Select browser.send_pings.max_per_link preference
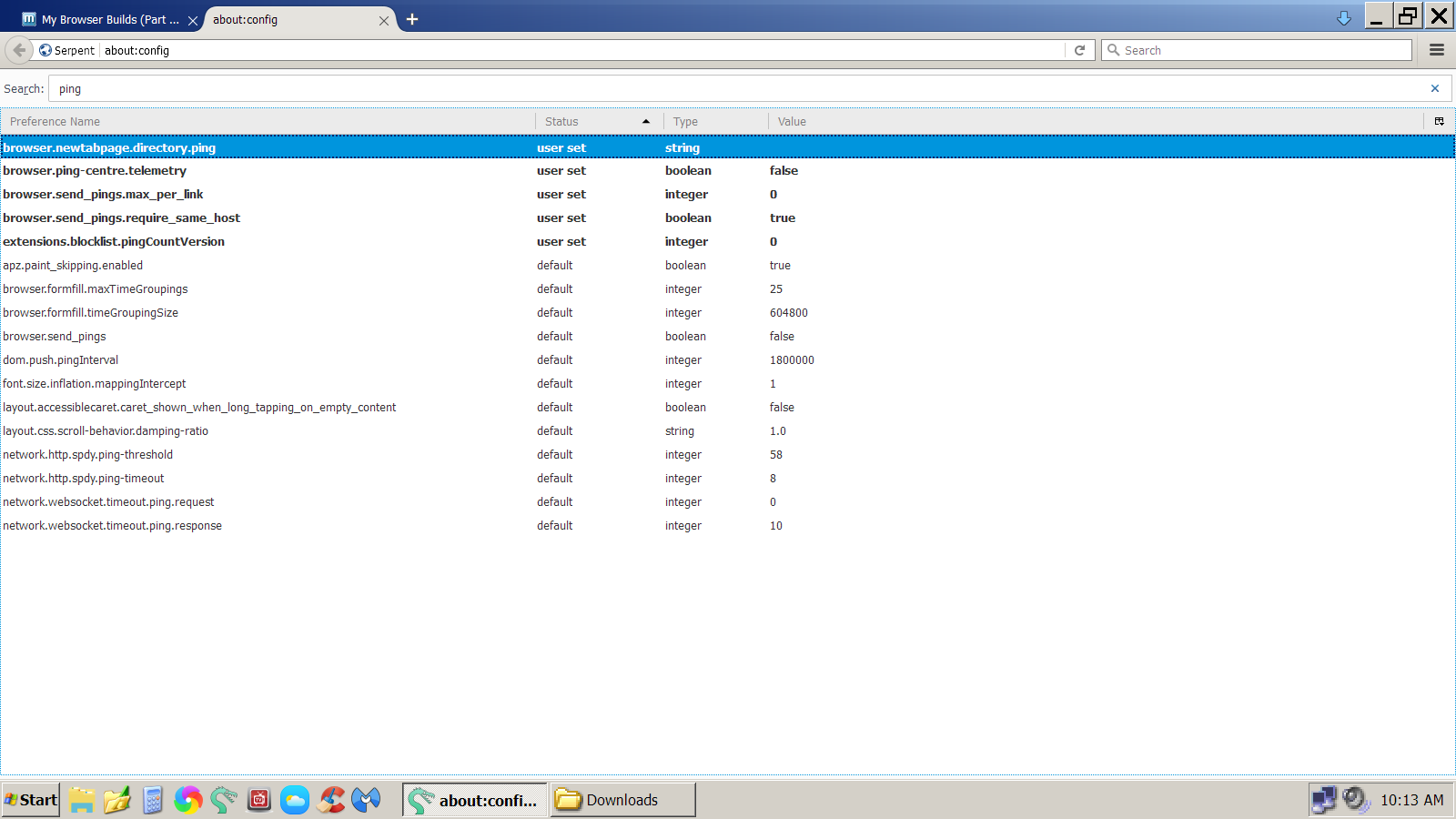 click(x=728, y=195)
